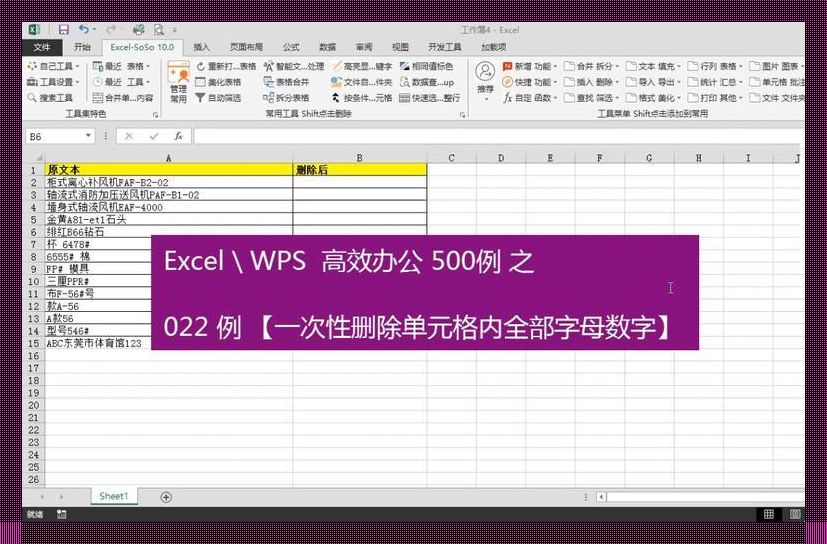Open the Name Box dropdown arrow
The height and width of the screenshot is (544, 827).
click(88, 136)
